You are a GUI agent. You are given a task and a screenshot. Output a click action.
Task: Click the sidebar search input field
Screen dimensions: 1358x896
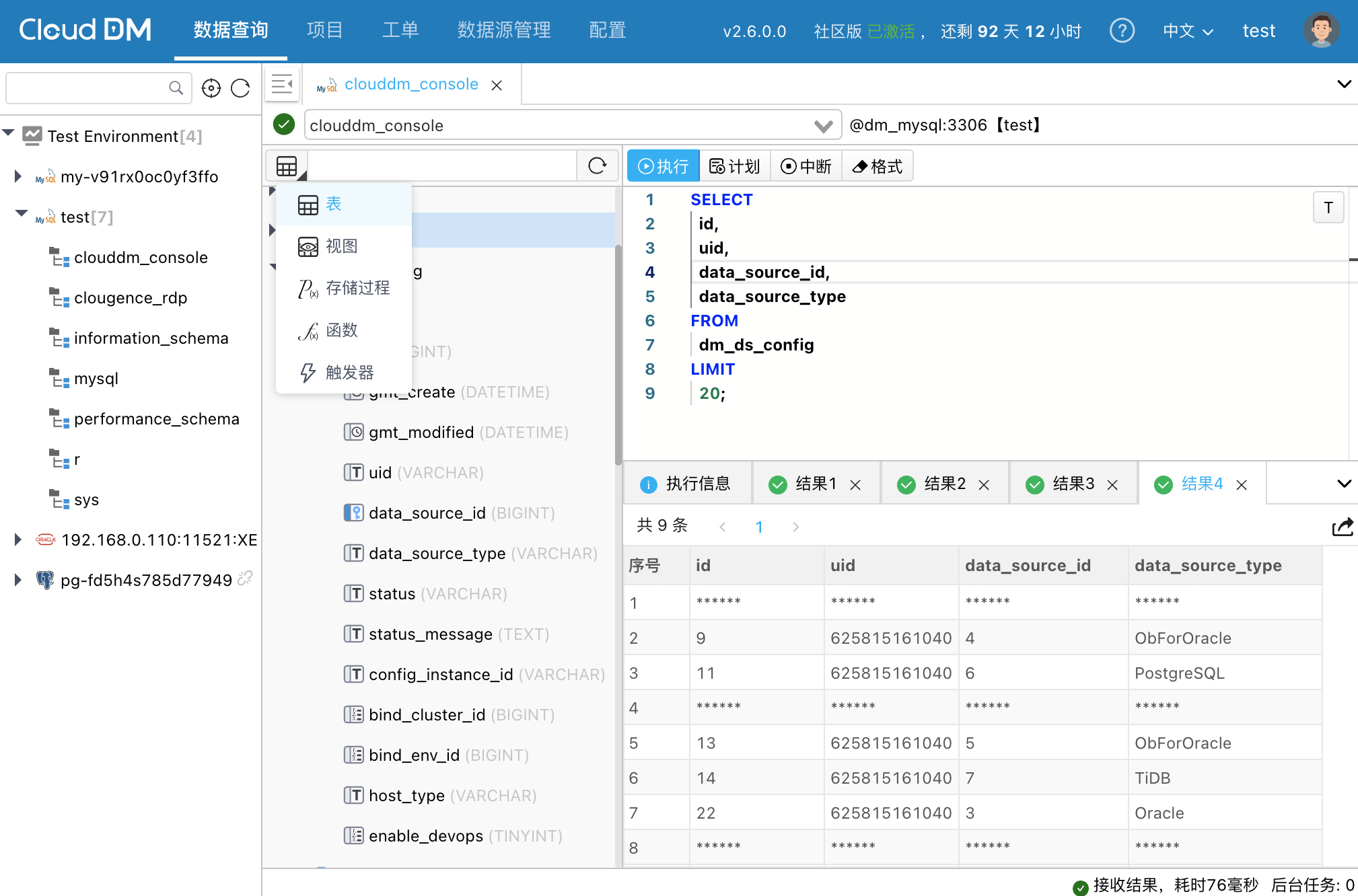87,88
